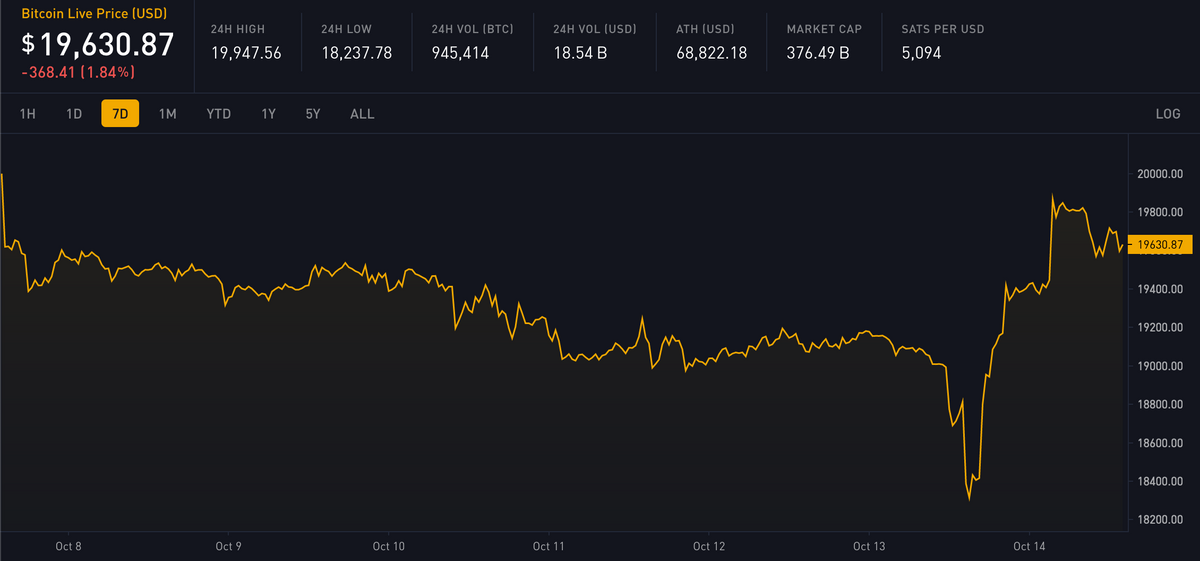Show the 1M price chart
The height and width of the screenshot is (561, 1200).
pyautogui.click(x=167, y=114)
